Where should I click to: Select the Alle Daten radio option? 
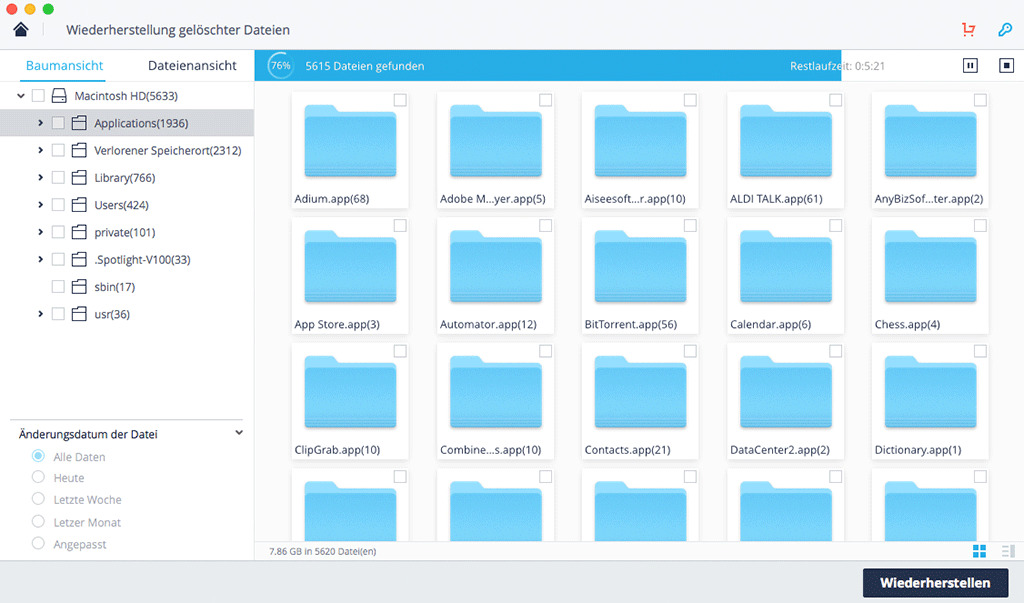coord(39,455)
